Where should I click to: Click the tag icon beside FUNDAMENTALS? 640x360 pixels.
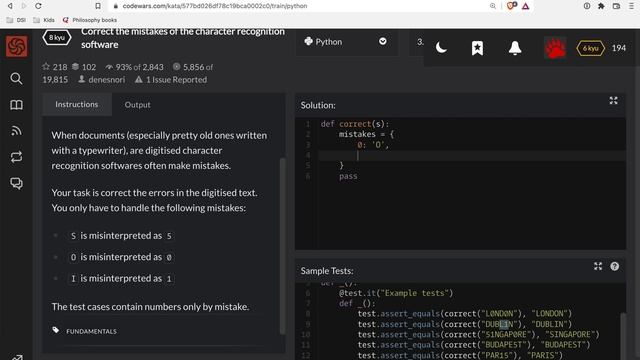coord(56,330)
